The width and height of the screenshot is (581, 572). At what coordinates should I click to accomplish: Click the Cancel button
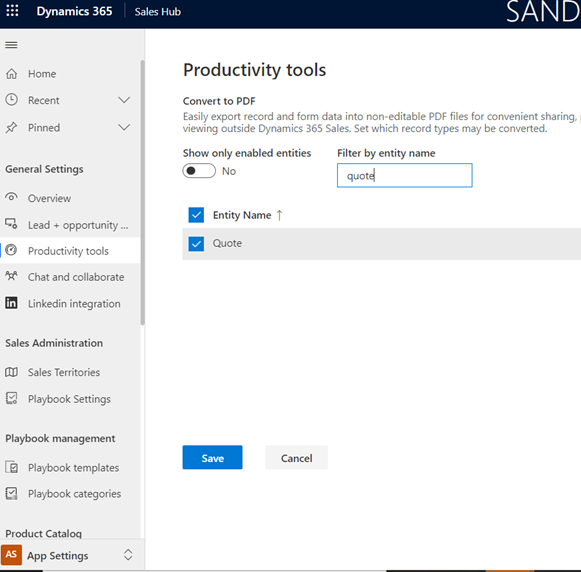[x=296, y=458]
